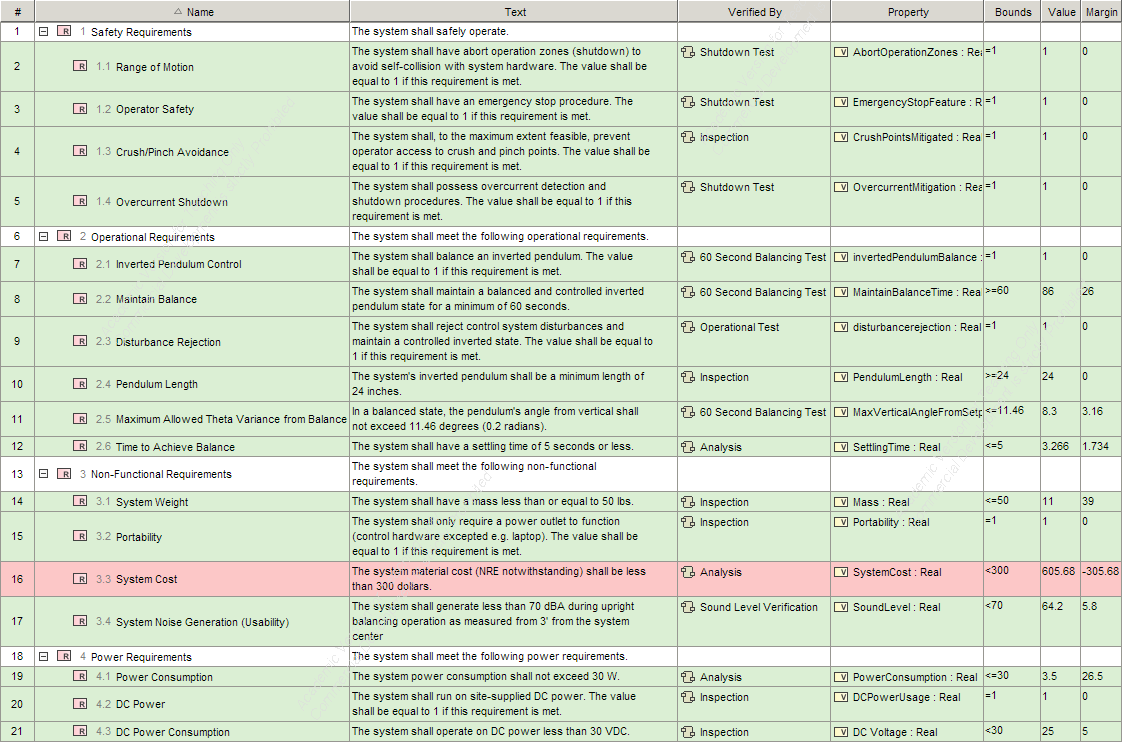The width and height of the screenshot is (1122, 742).
Task: Click activity icon beside Operational Test
Action: 688,327
